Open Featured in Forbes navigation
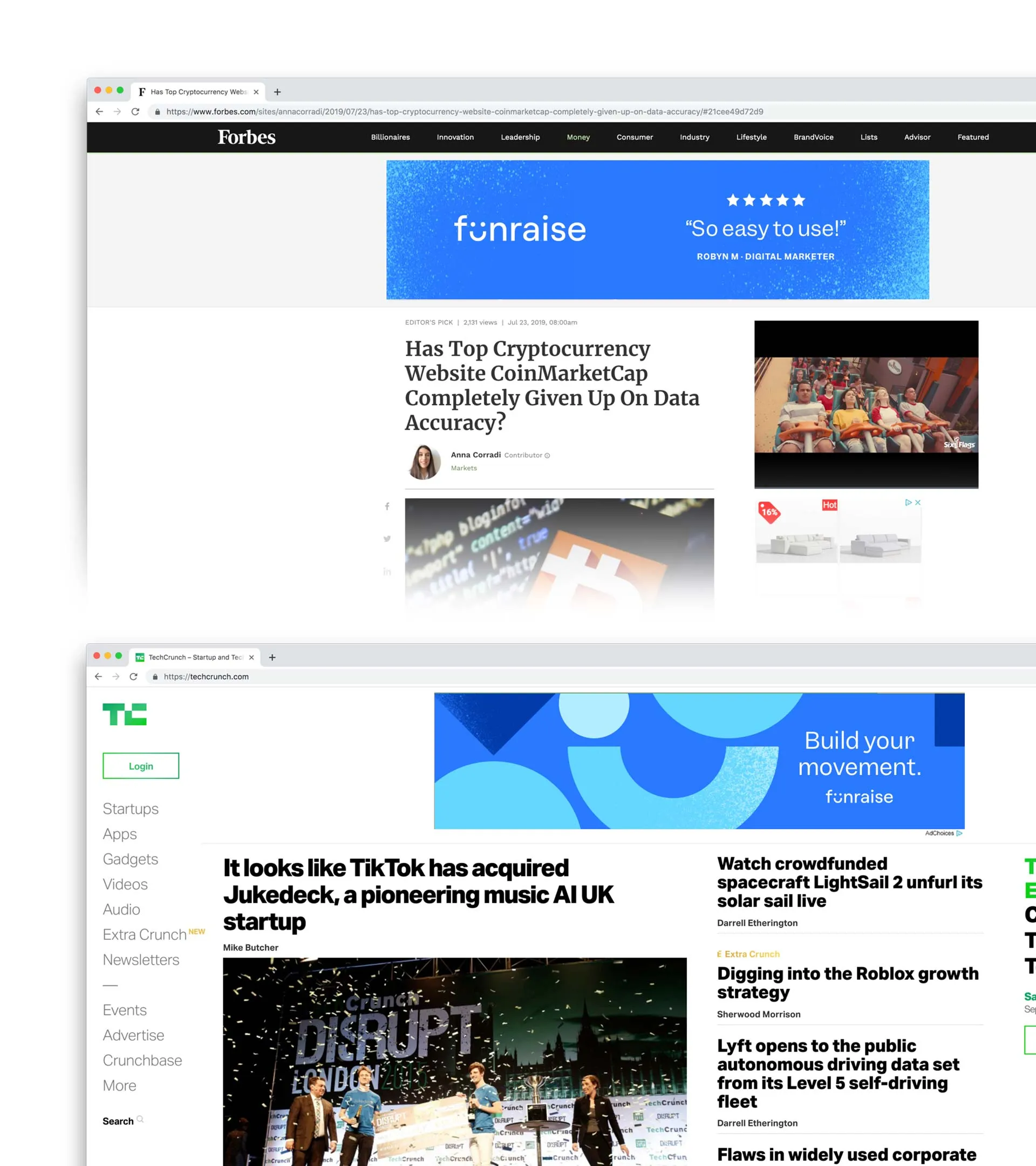Image resolution: width=1036 pixels, height=1166 pixels. pos(973,138)
